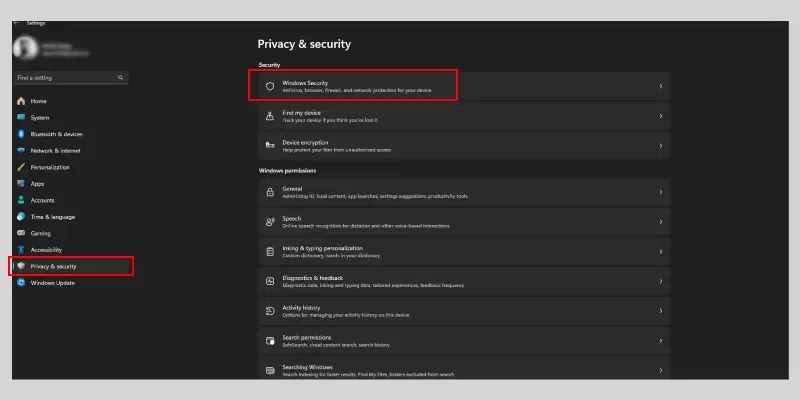This screenshot has height=400, width=800.
Task: Open Searching Windows via its chevron
Action: coord(661,369)
